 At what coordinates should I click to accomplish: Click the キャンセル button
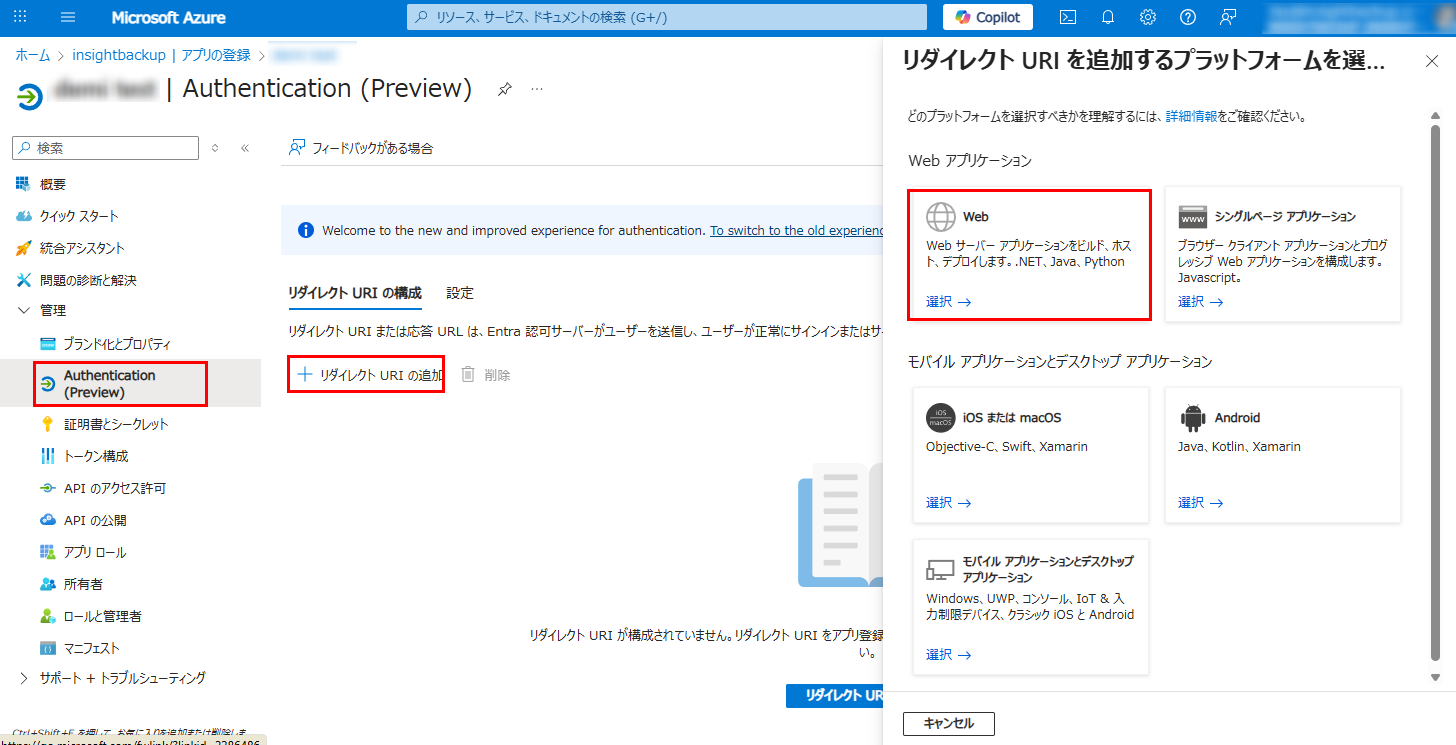[x=948, y=723]
